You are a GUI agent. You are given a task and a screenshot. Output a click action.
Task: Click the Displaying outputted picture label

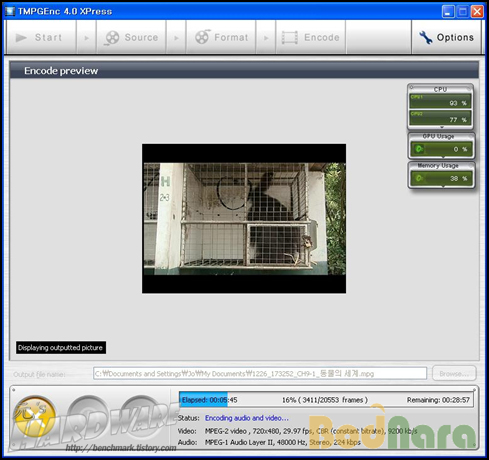(x=61, y=348)
